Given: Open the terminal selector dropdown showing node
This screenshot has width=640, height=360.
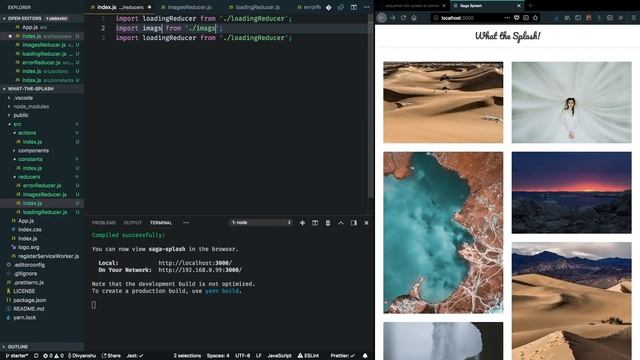Looking at the screenshot, I should pos(261,222).
